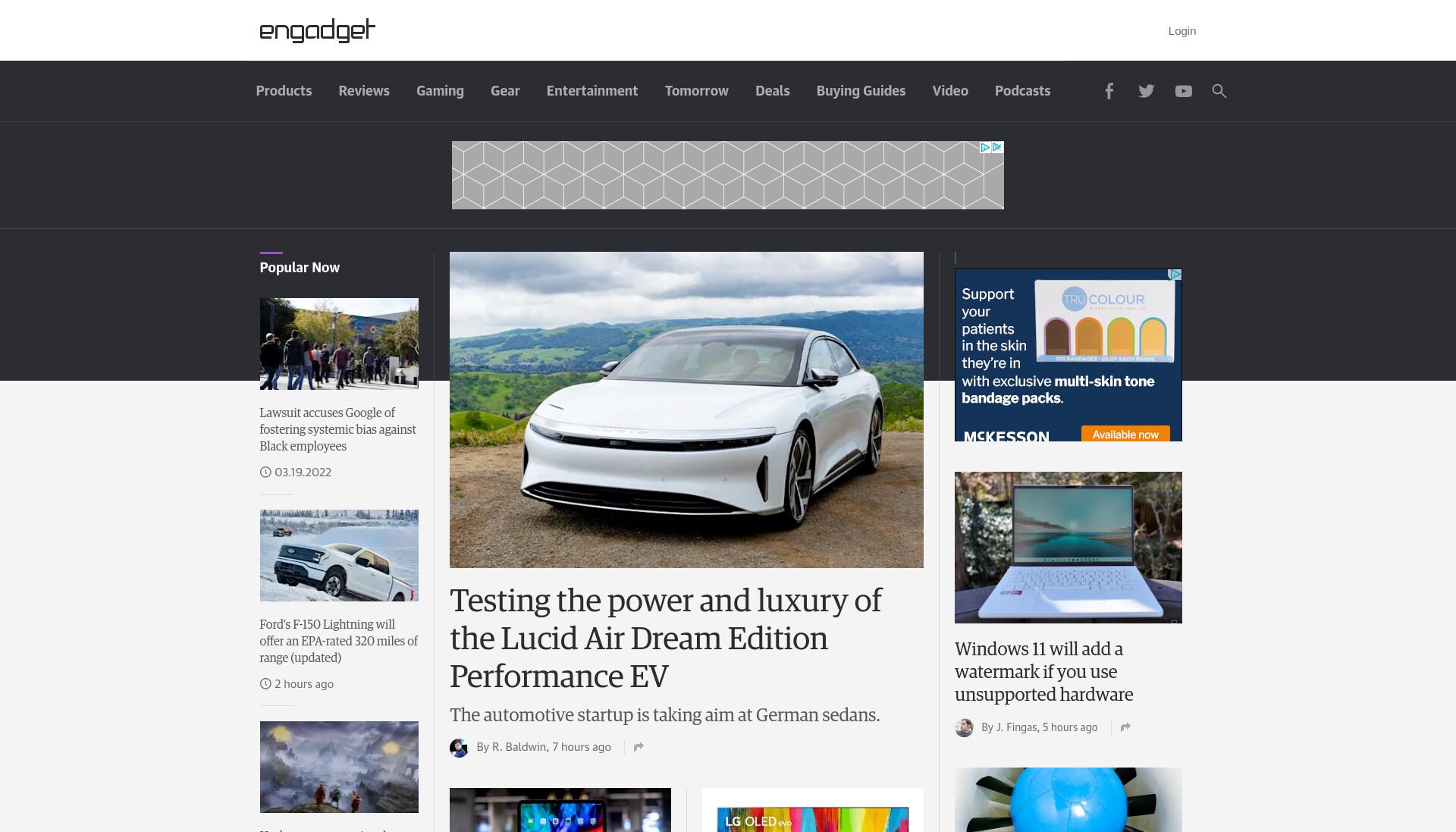Click the Login link
The width and height of the screenshot is (1456, 832).
pyautogui.click(x=1181, y=31)
